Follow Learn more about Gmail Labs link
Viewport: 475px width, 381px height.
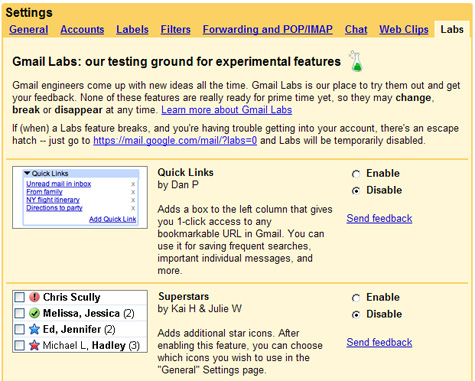(x=227, y=110)
